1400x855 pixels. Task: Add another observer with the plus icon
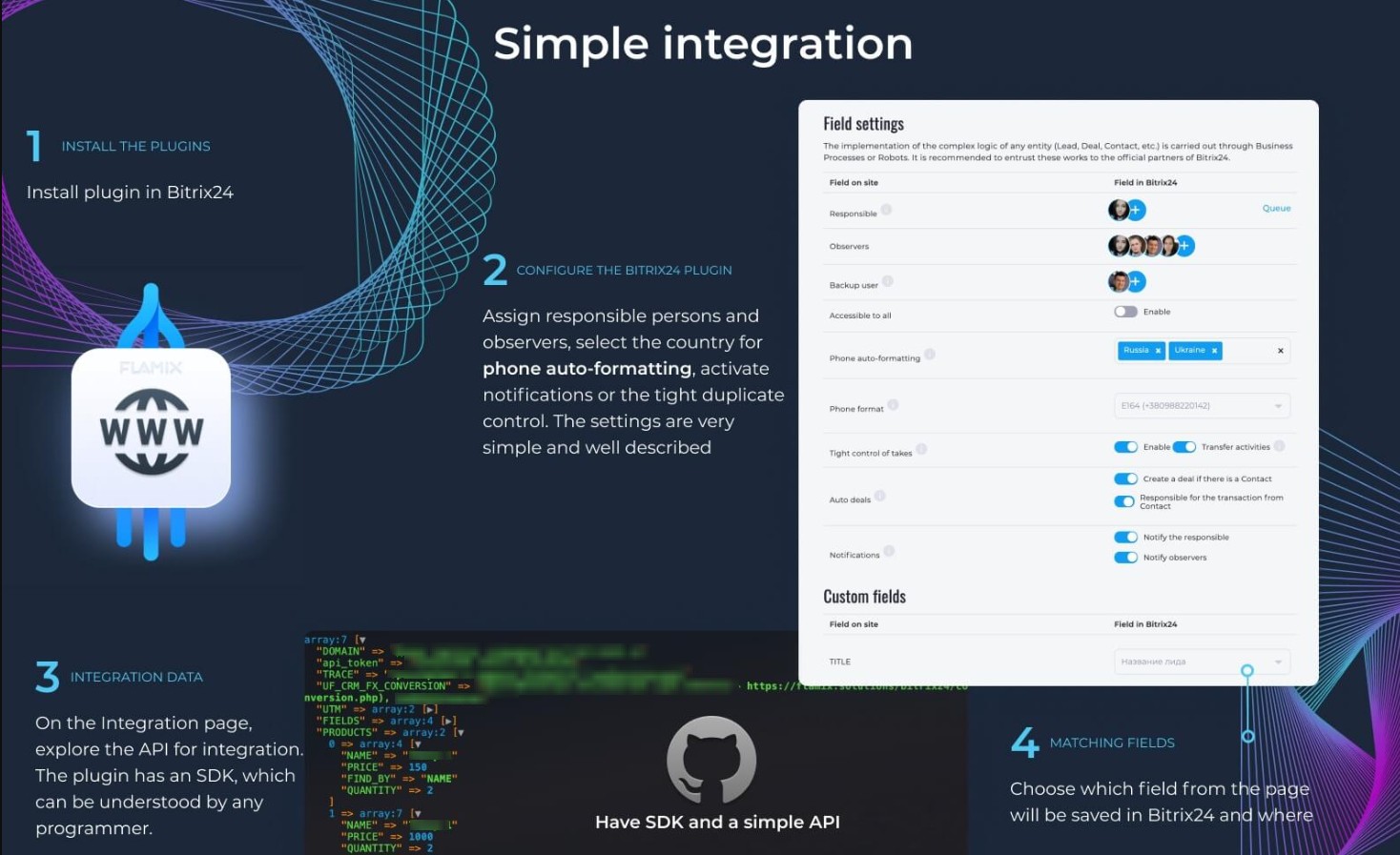click(x=1184, y=246)
